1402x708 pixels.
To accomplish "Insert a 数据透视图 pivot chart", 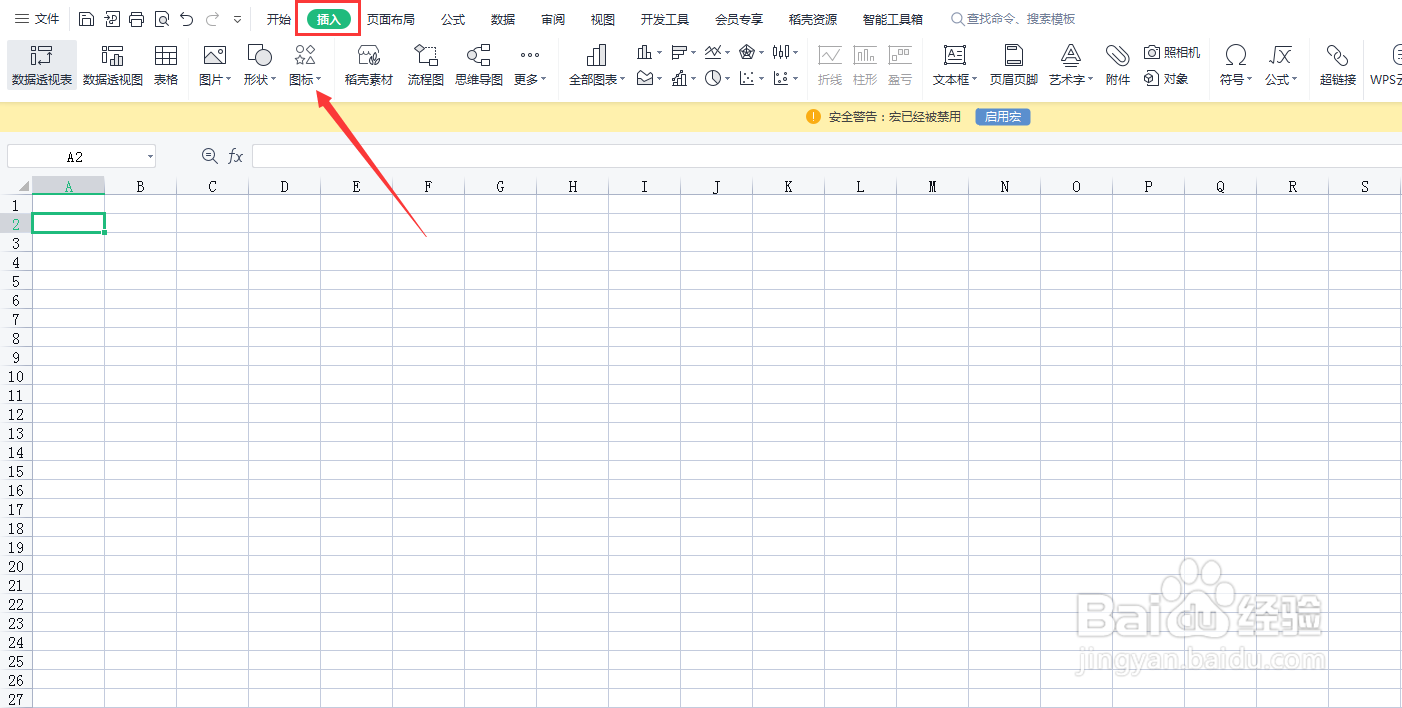I will (x=113, y=65).
